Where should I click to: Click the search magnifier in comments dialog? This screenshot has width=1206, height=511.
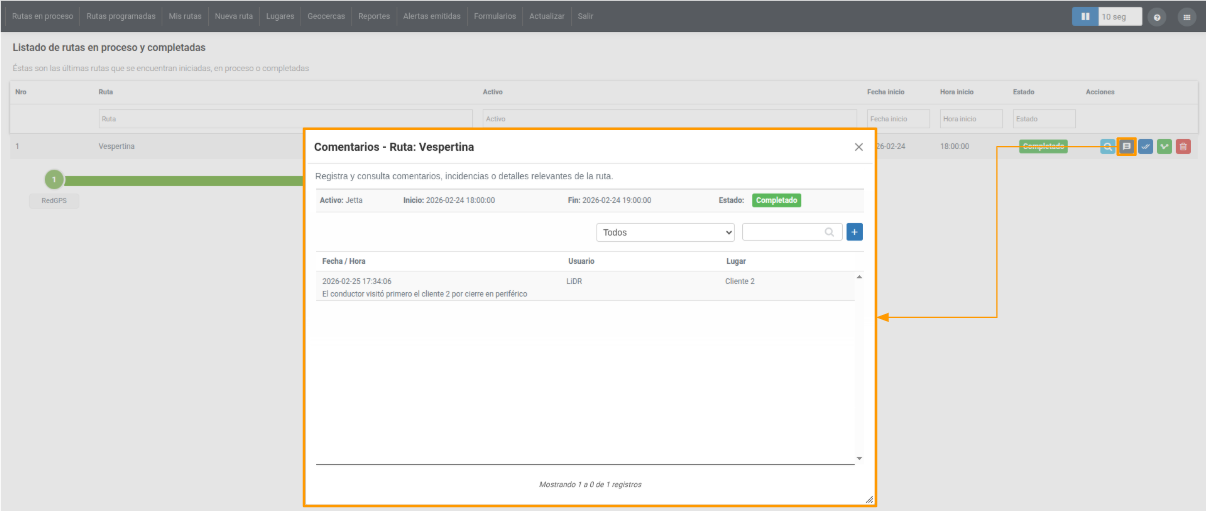coord(829,232)
